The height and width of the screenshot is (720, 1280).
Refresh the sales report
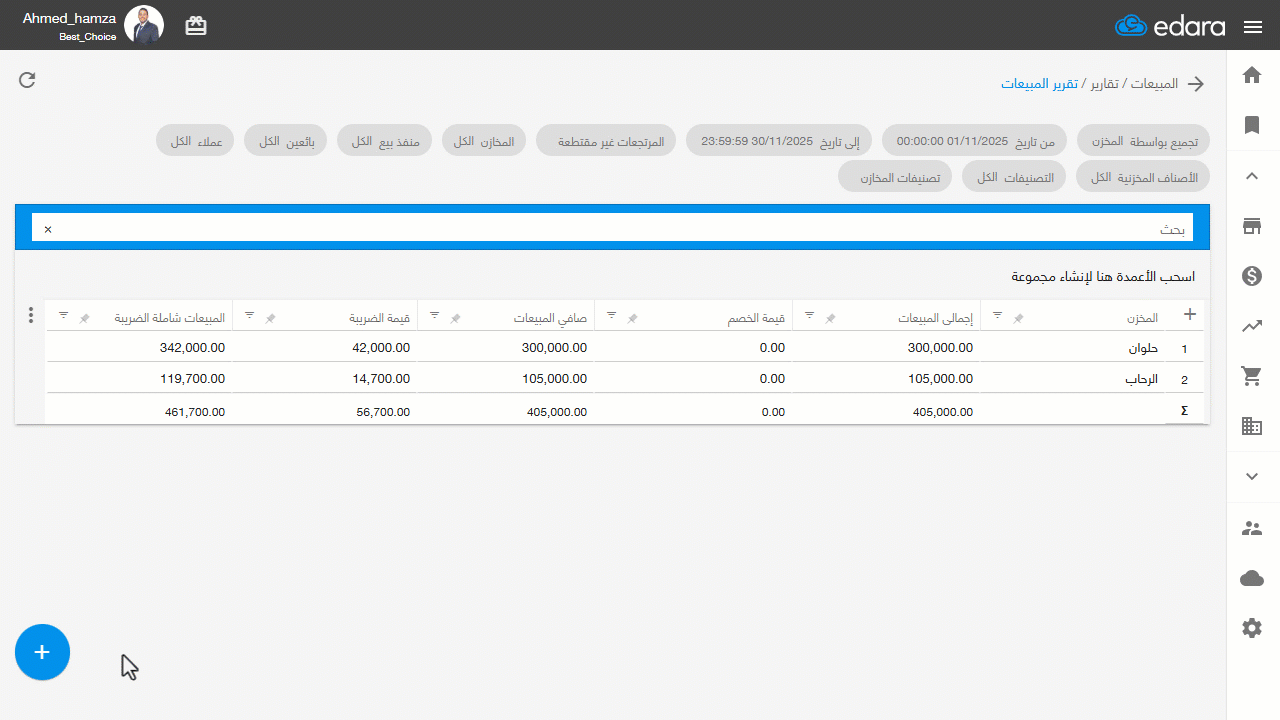pyautogui.click(x=27, y=80)
